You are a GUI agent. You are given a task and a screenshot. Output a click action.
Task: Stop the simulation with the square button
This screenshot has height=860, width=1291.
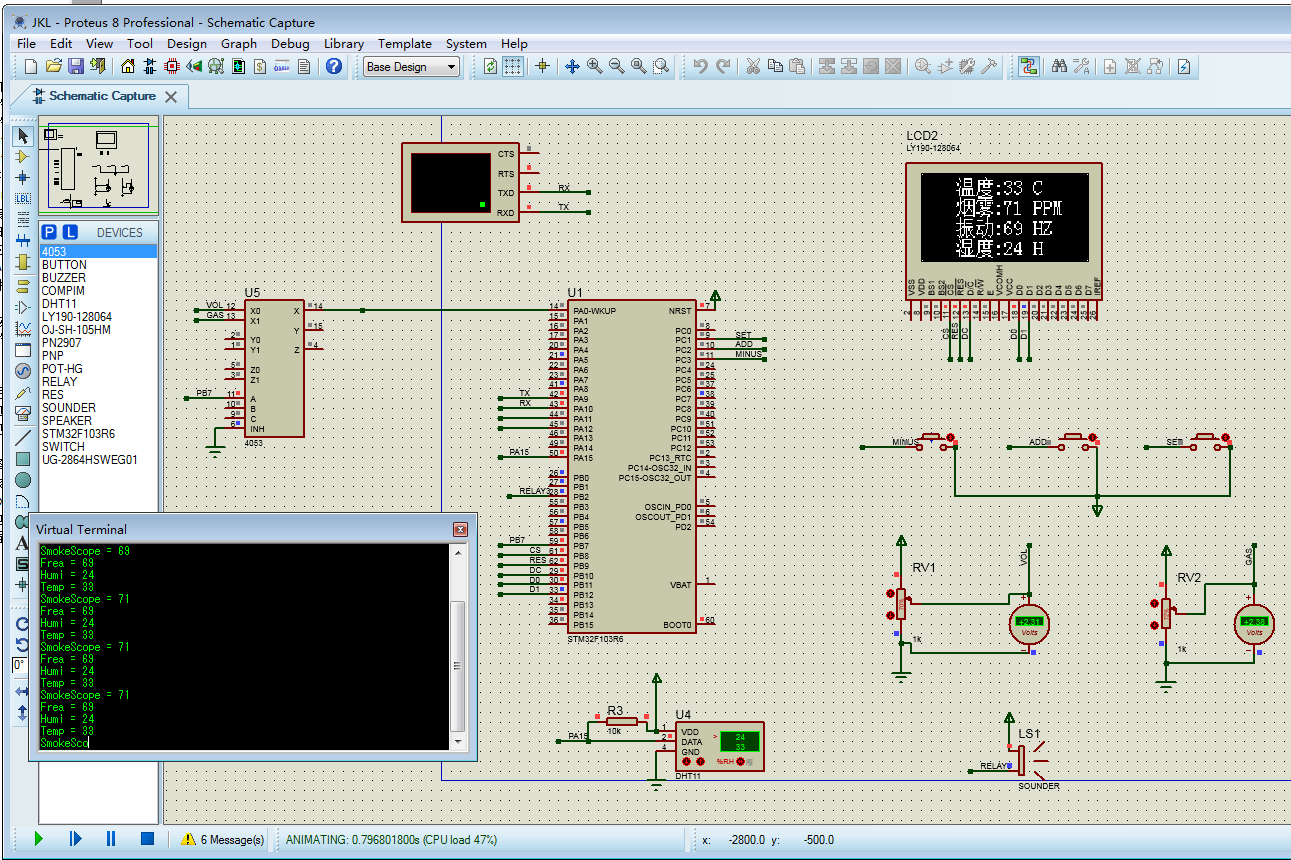tap(147, 839)
